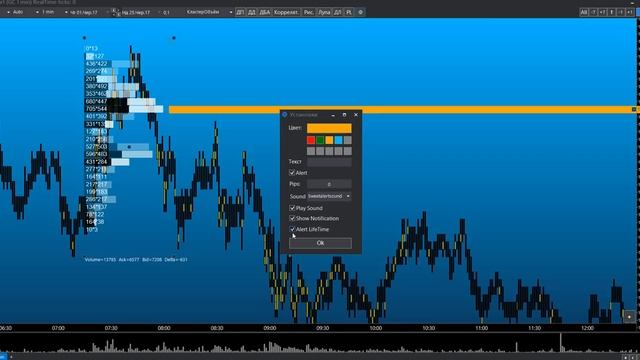The width and height of the screenshot is (640, 360).
Task: Click the ДБА toolbar button
Action: point(264,12)
